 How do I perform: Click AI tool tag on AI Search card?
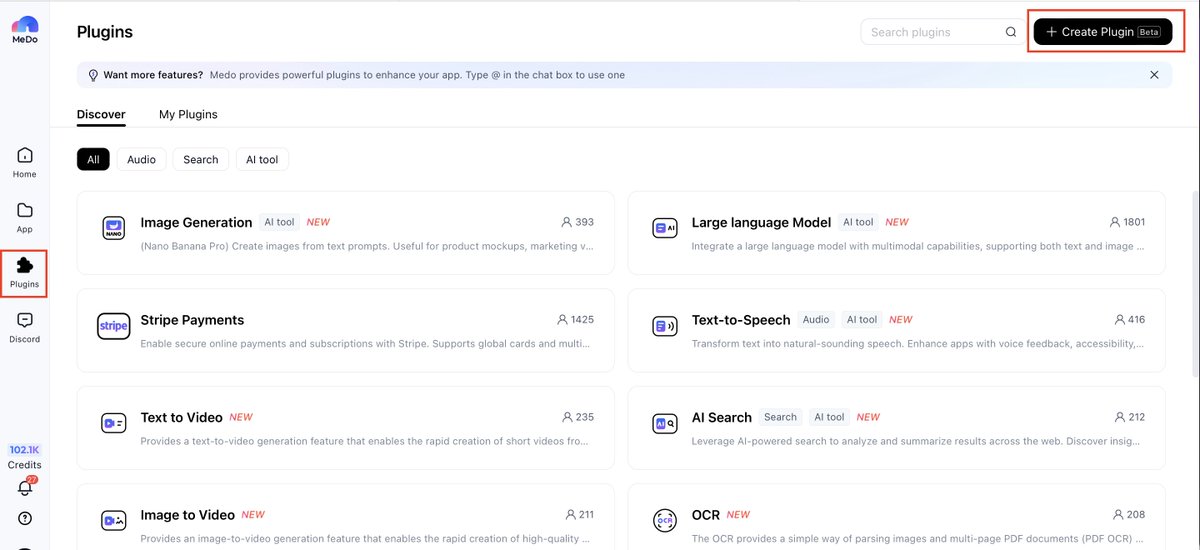pyautogui.click(x=830, y=417)
